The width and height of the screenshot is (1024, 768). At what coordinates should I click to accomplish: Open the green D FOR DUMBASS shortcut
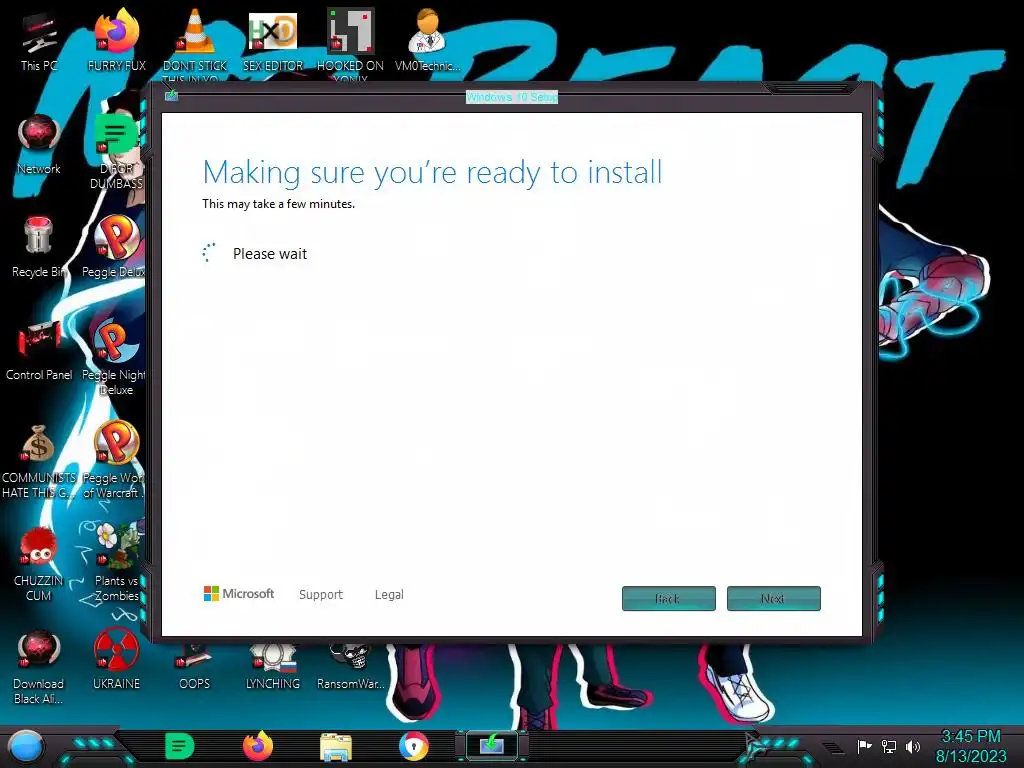tap(116, 150)
